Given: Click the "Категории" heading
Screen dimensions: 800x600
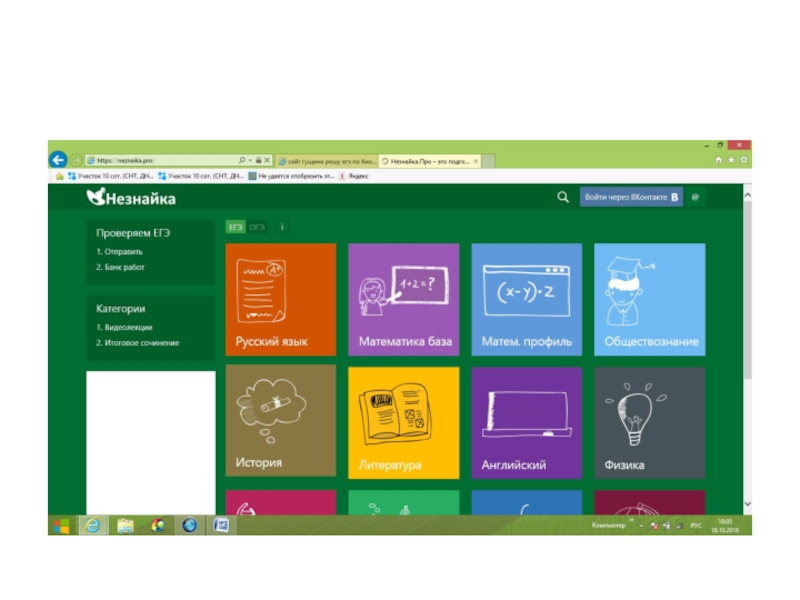Looking at the screenshot, I should point(121,309).
